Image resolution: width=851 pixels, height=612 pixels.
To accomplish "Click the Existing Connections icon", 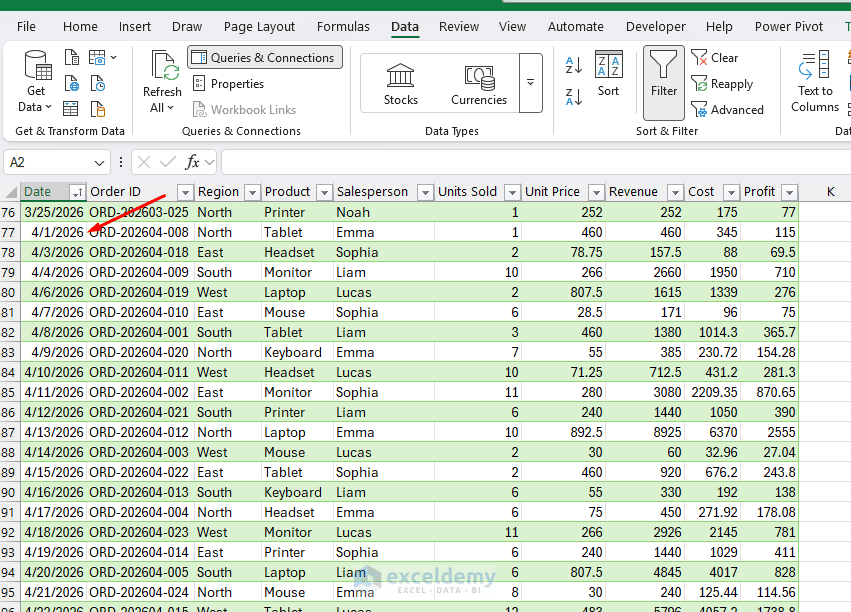I will [98, 109].
